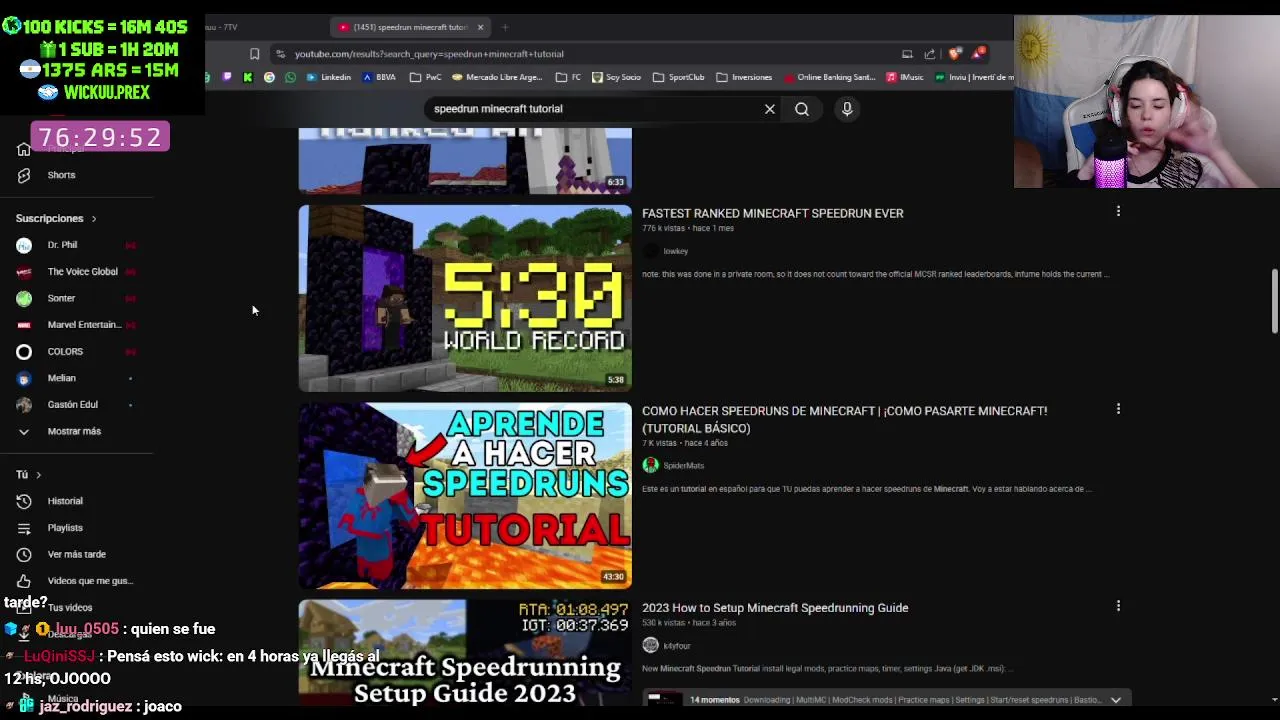Click the browser address bar URL
Image resolution: width=1280 pixels, height=720 pixels.
click(429, 54)
